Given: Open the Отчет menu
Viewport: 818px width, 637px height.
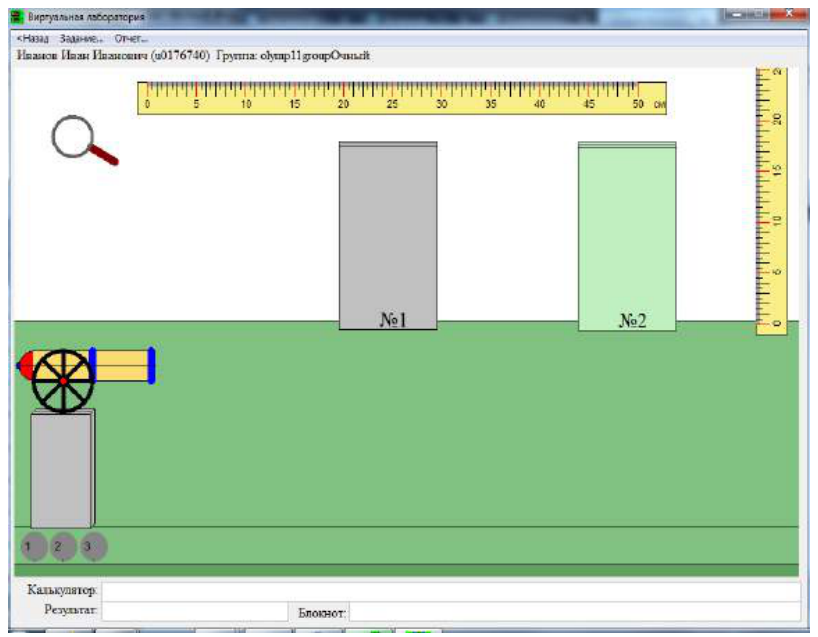Looking at the screenshot, I should coord(131,39).
